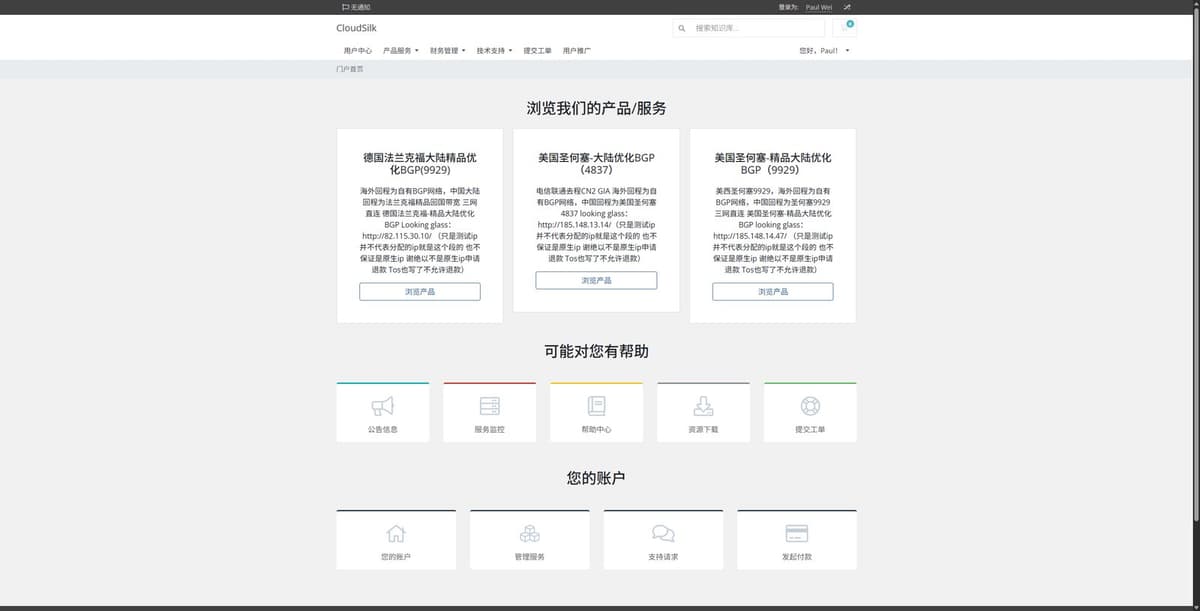Open the shopping cart icon
Screen dimensions: 1200x611
coord(845,28)
